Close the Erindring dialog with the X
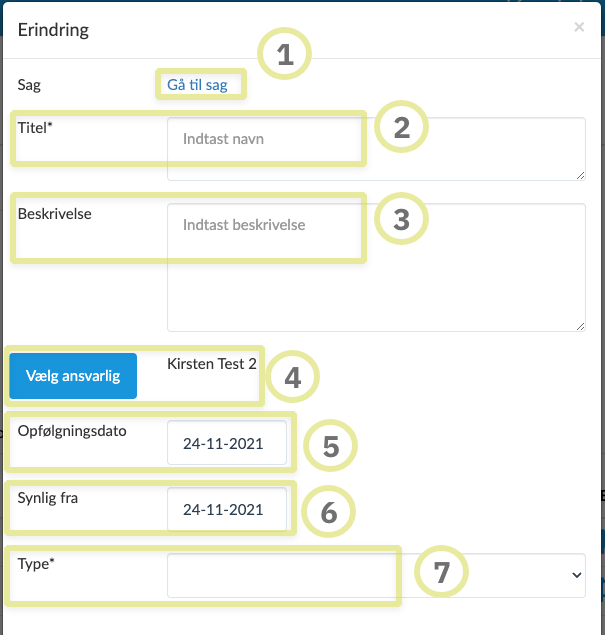605x635 pixels. click(x=579, y=28)
